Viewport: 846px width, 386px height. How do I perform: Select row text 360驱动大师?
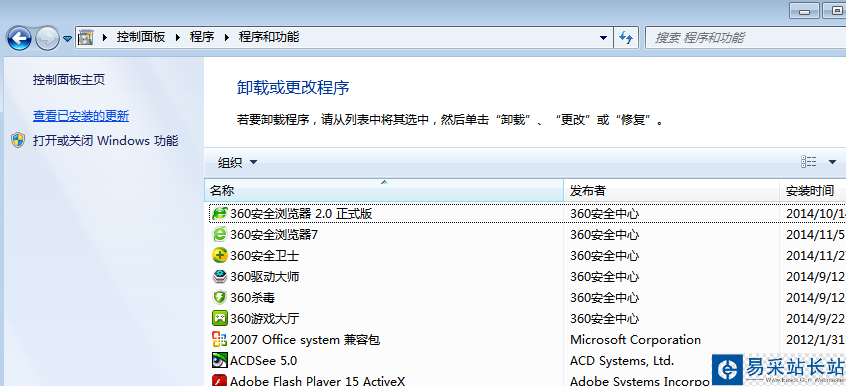(264, 277)
